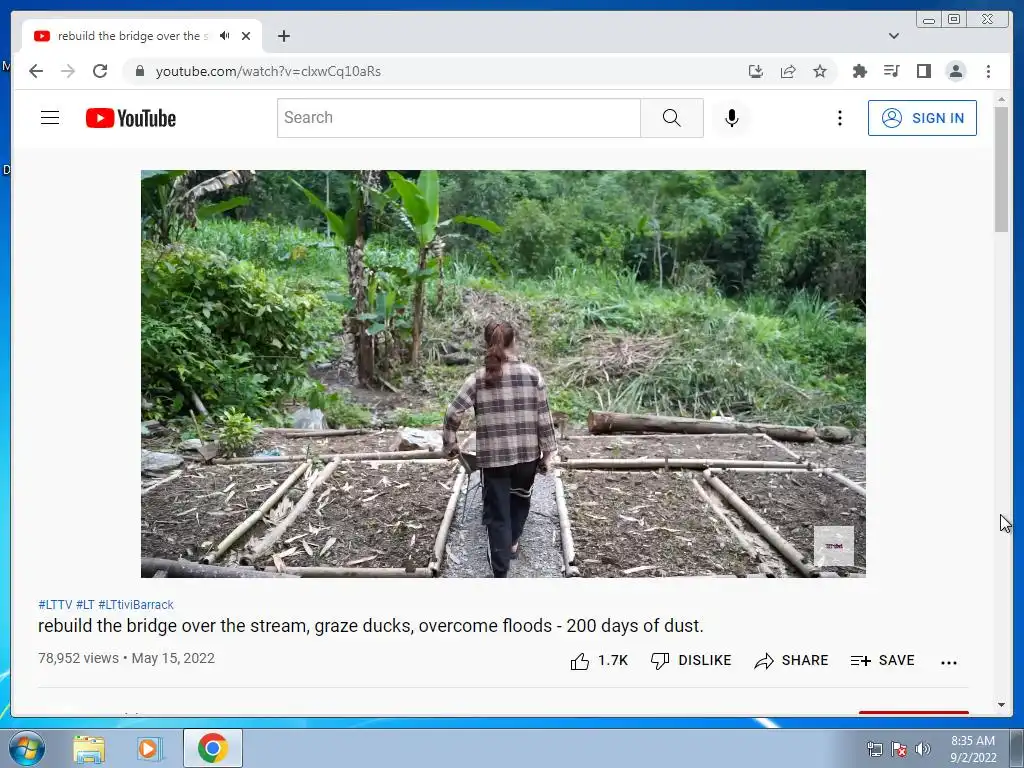Image resolution: width=1024 pixels, height=768 pixels.
Task: Click the channel watermark on the video
Action: coord(834,545)
